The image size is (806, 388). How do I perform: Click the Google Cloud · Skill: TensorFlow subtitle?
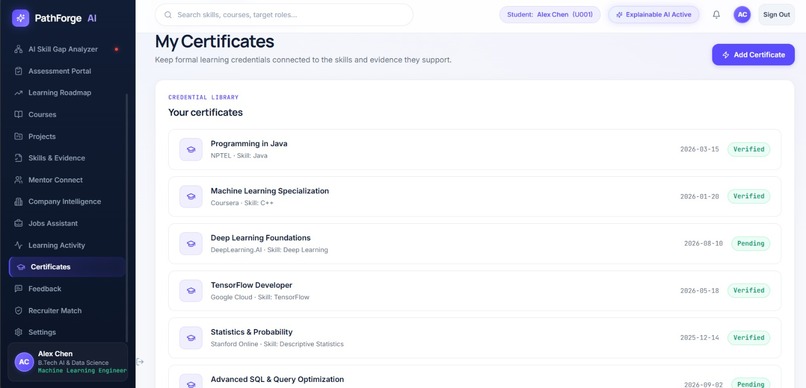coord(260,297)
